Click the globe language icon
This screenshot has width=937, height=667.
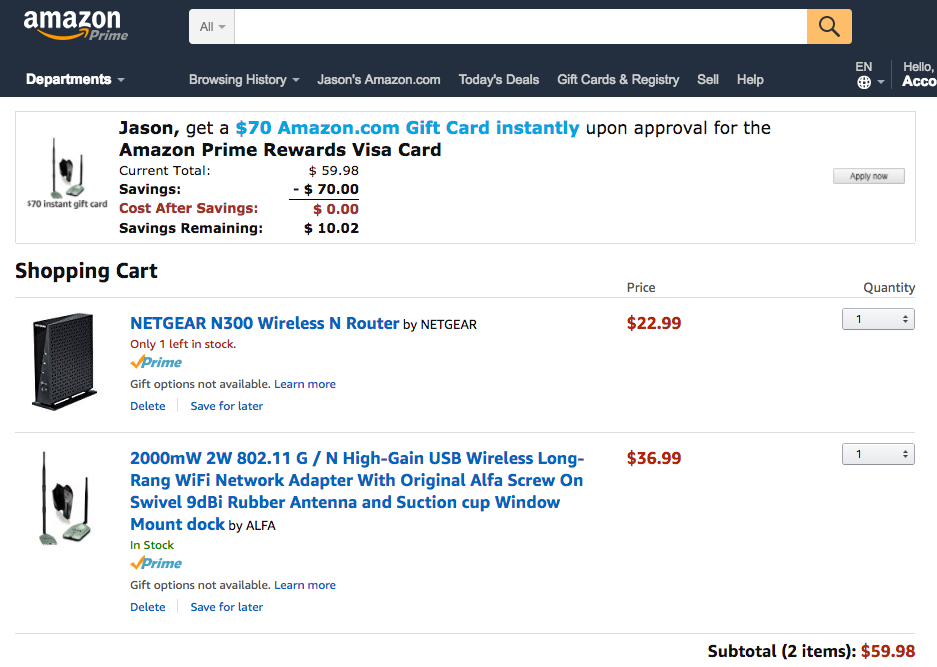coord(864,83)
